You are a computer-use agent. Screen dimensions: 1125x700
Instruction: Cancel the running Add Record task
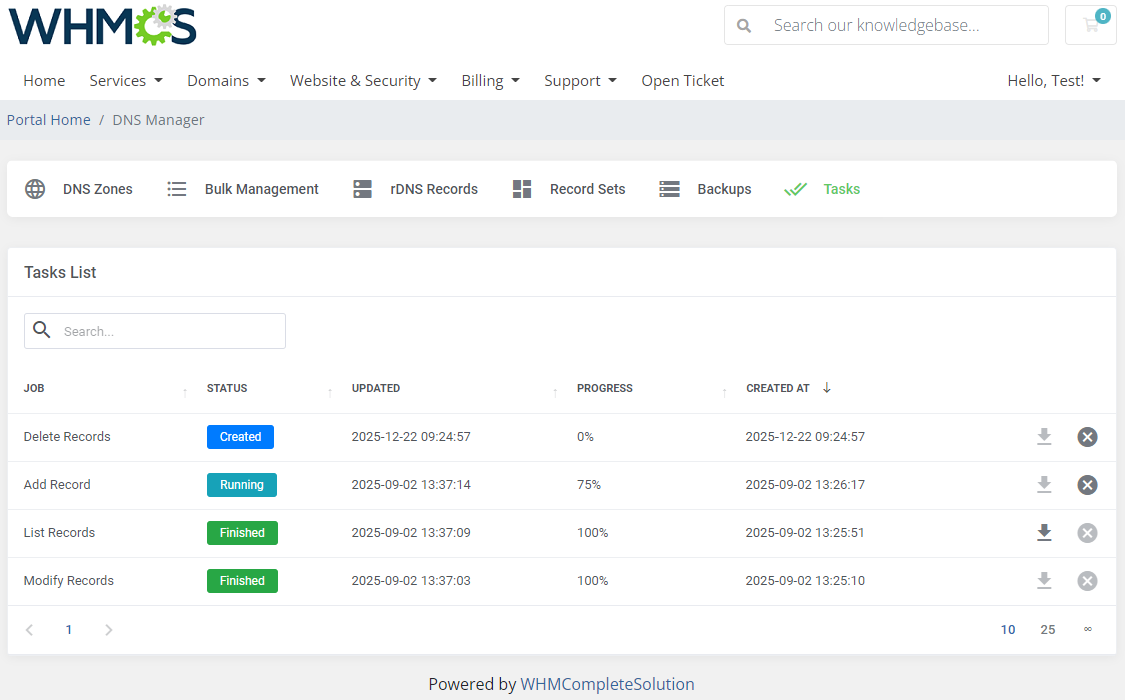1087,484
